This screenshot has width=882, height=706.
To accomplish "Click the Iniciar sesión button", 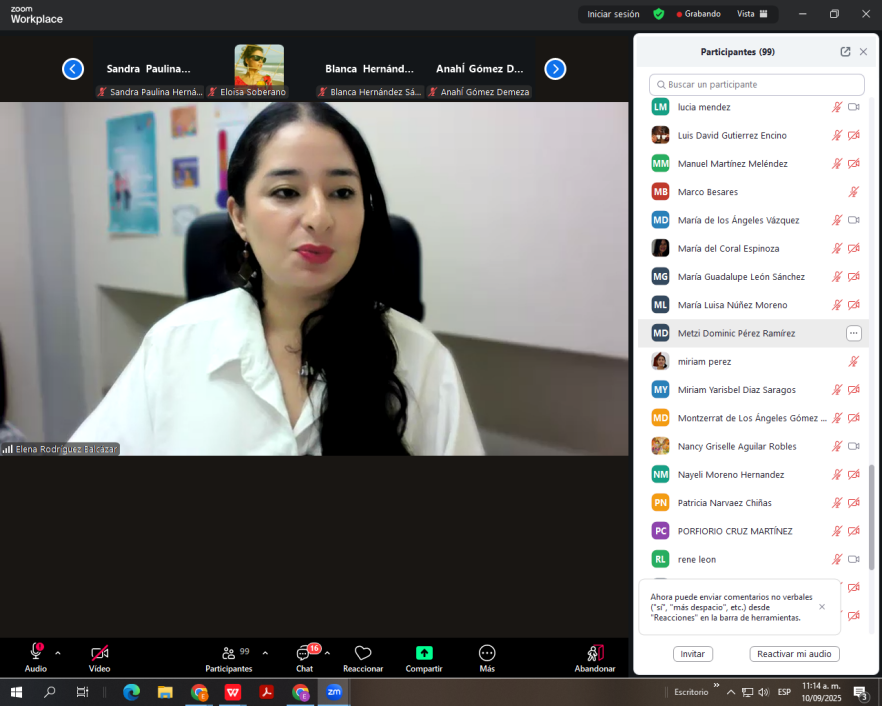I will tap(612, 14).
